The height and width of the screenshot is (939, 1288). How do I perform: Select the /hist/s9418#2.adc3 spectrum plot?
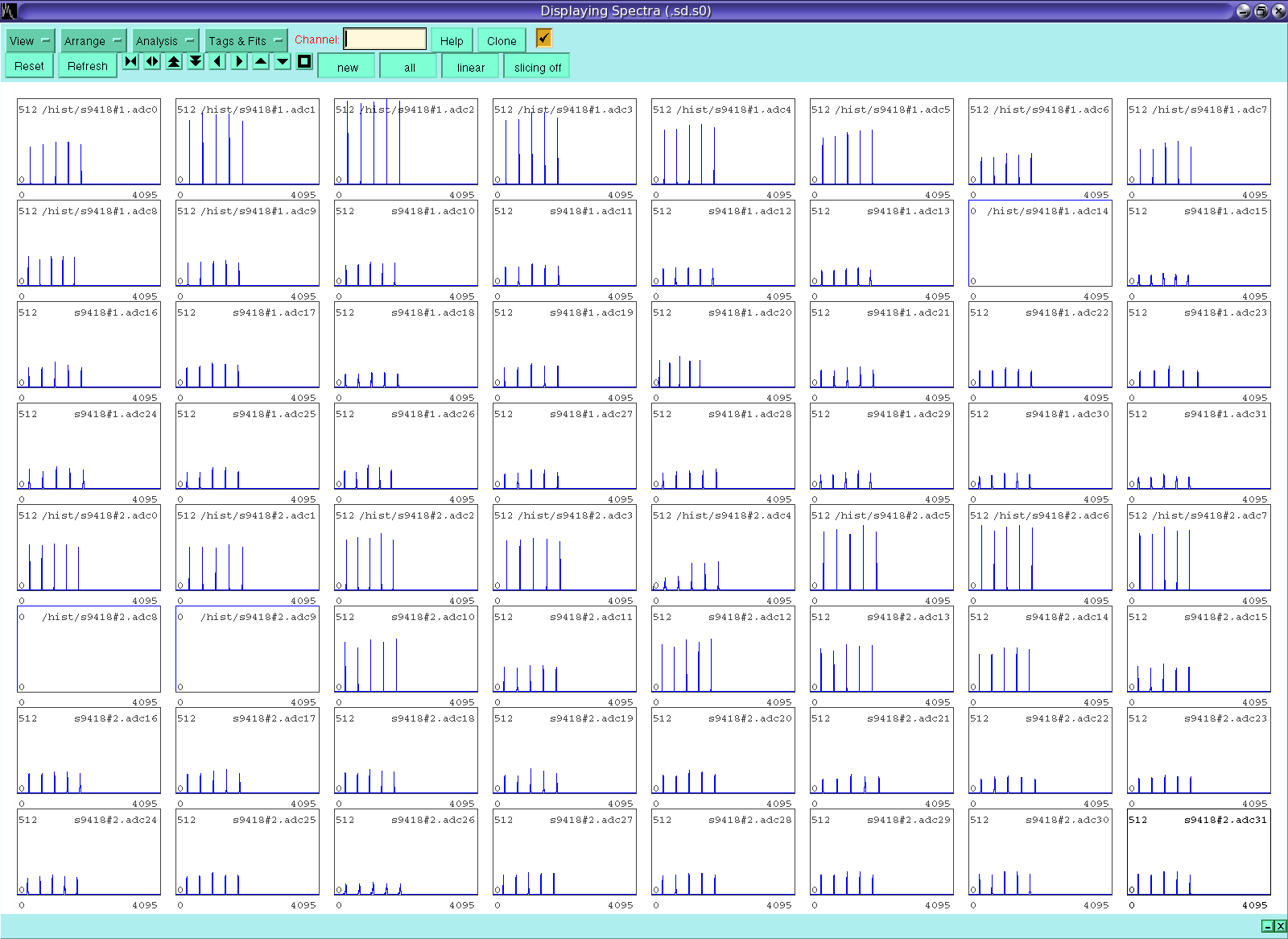click(x=564, y=548)
